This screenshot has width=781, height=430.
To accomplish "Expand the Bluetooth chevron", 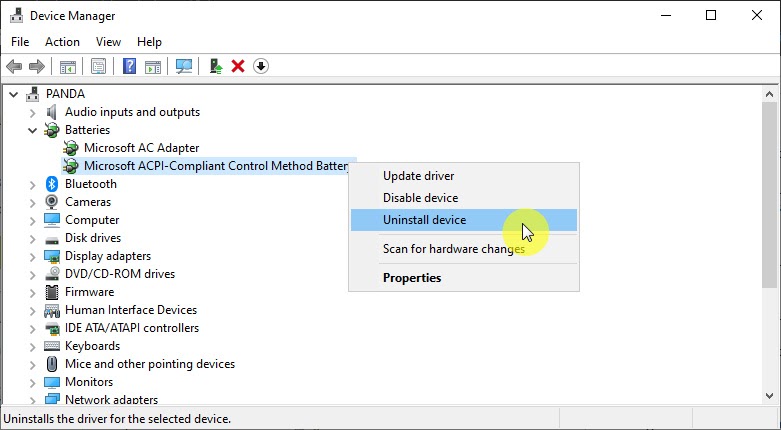I will (32, 185).
